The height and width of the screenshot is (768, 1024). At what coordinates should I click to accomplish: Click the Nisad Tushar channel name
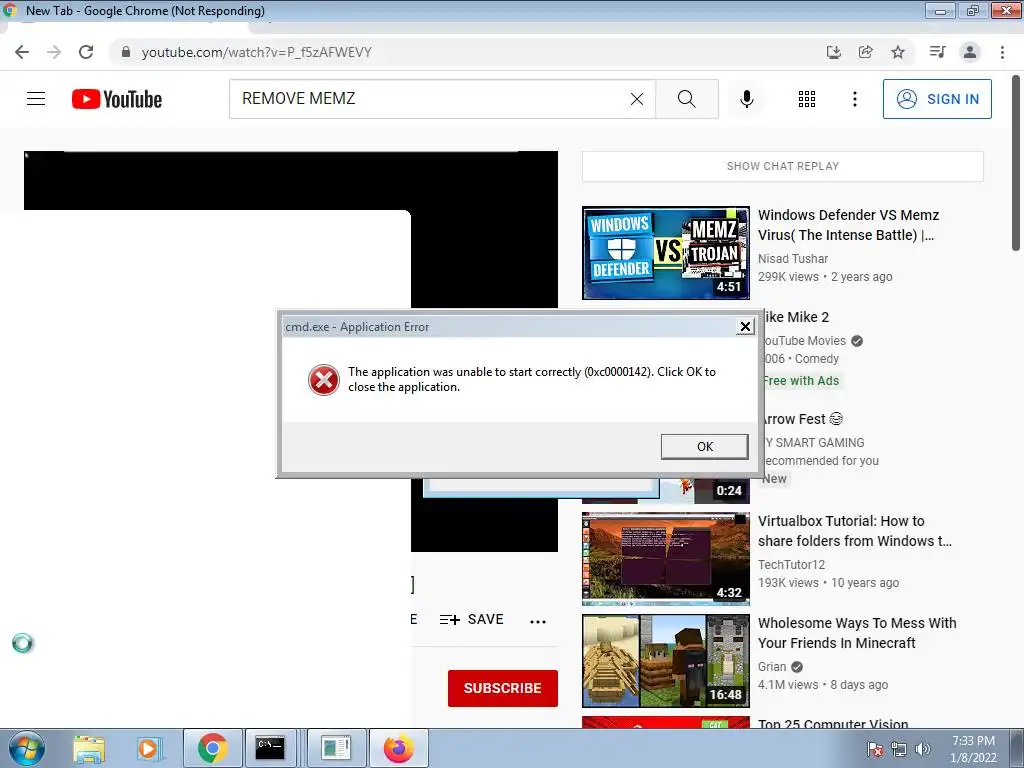pos(793,259)
